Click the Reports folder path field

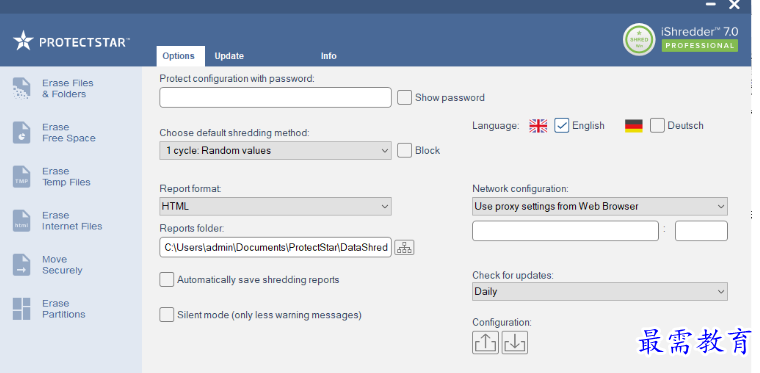(x=275, y=248)
